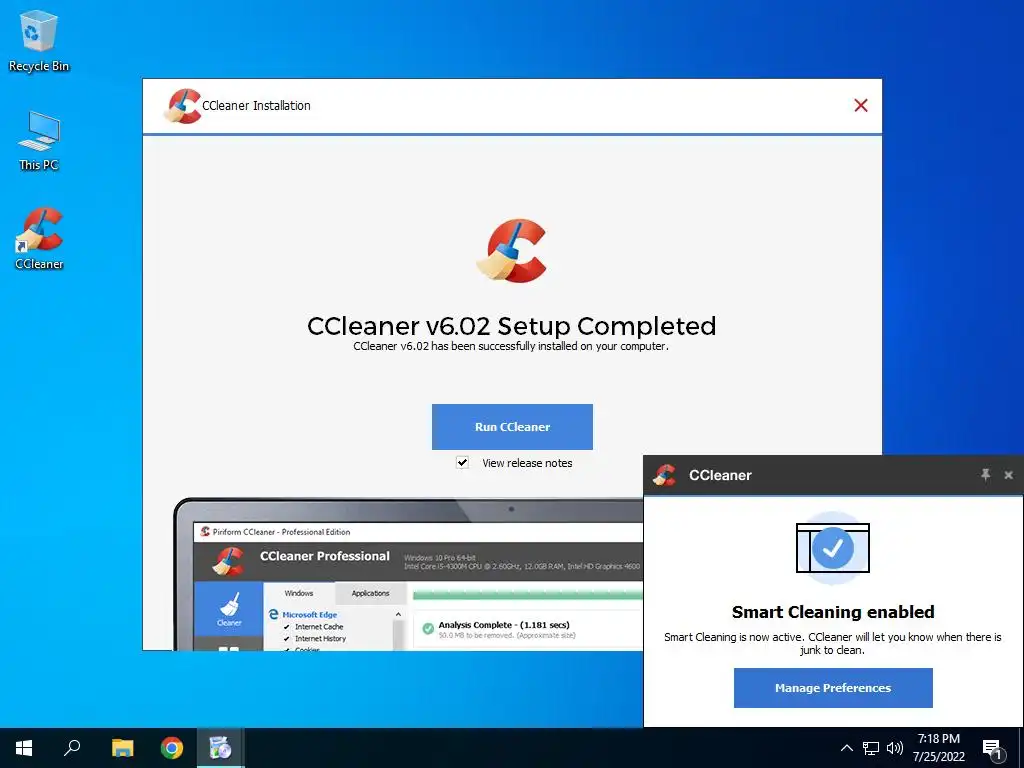The width and height of the screenshot is (1024, 768).
Task: Close the CCleaner Installation window
Action: 861,105
